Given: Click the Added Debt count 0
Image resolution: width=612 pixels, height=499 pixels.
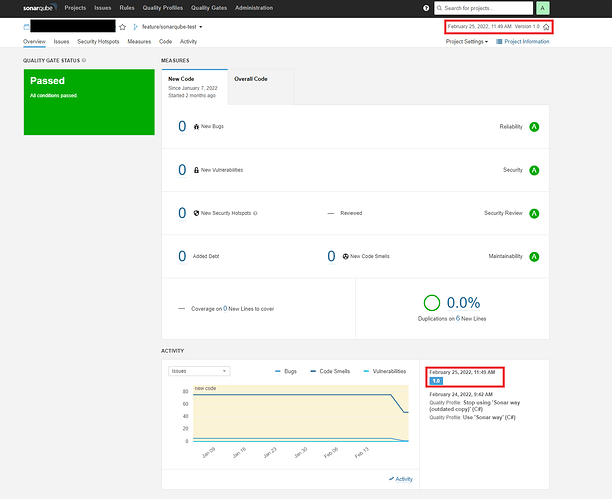Looking at the screenshot, I should tap(182, 257).
